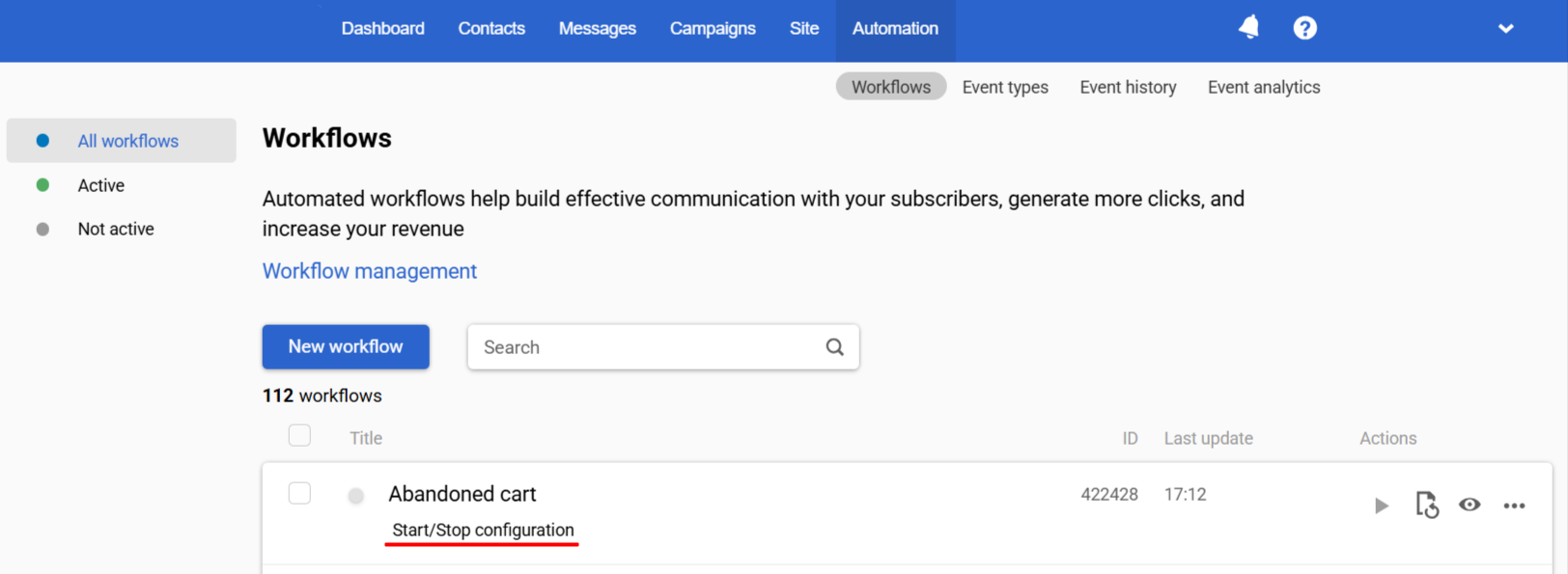This screenshot has height=574, width=1568.
Task: Open the Workflow management link
Action: pos(369,271)
